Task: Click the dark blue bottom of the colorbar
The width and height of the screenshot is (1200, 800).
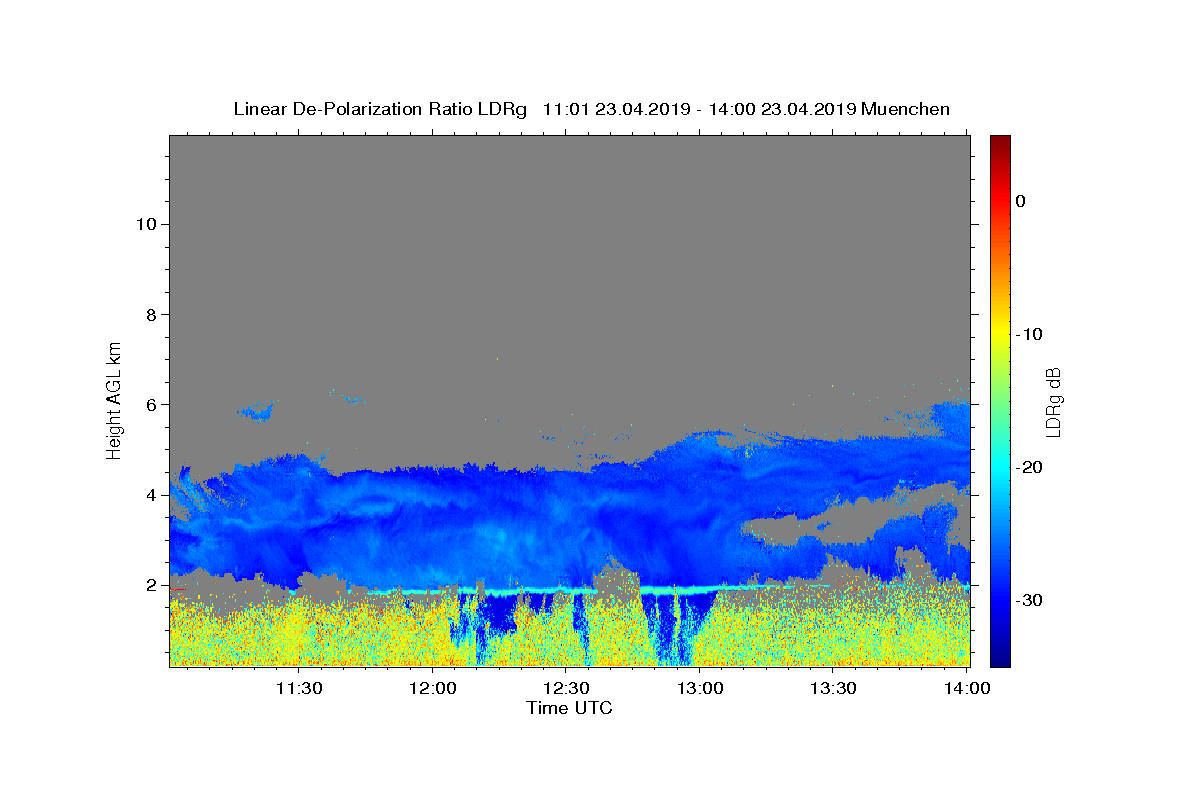Action: coord(1000,658)
